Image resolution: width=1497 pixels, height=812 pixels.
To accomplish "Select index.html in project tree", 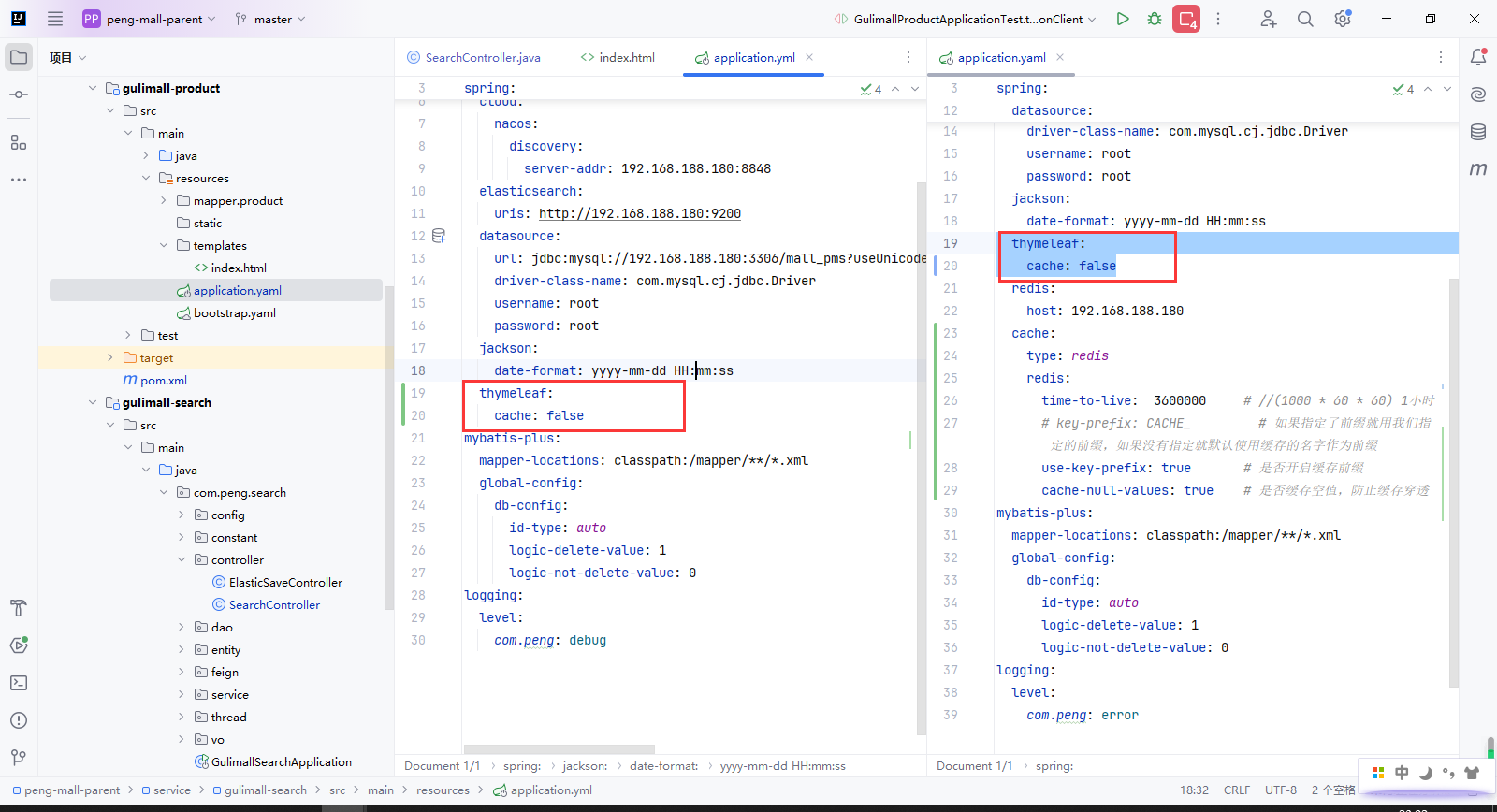I will click(239, 268).
